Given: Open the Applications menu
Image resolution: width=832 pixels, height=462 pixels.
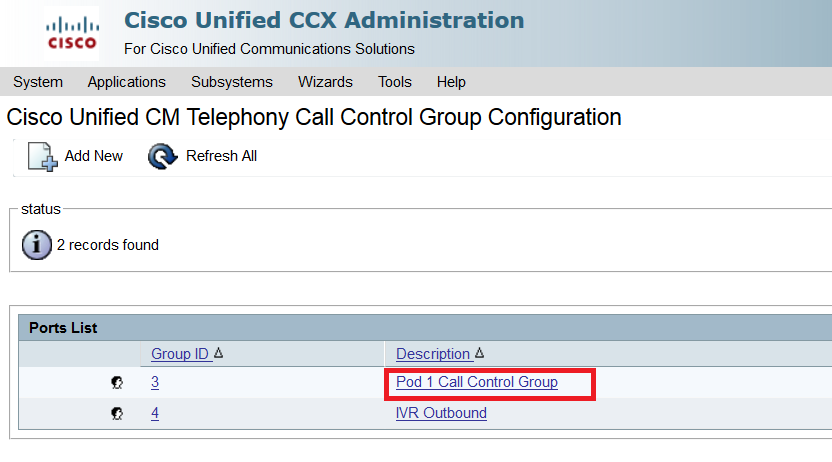Looking at the screenshot, I should (126, 82).
